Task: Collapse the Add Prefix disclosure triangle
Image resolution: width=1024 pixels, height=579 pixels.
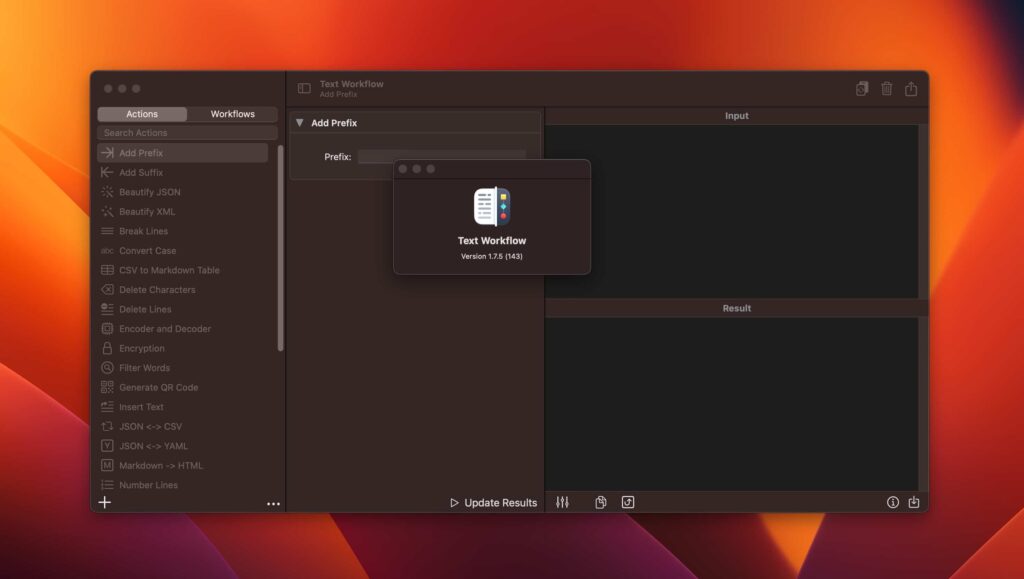Action: click(x=297, y=122)
